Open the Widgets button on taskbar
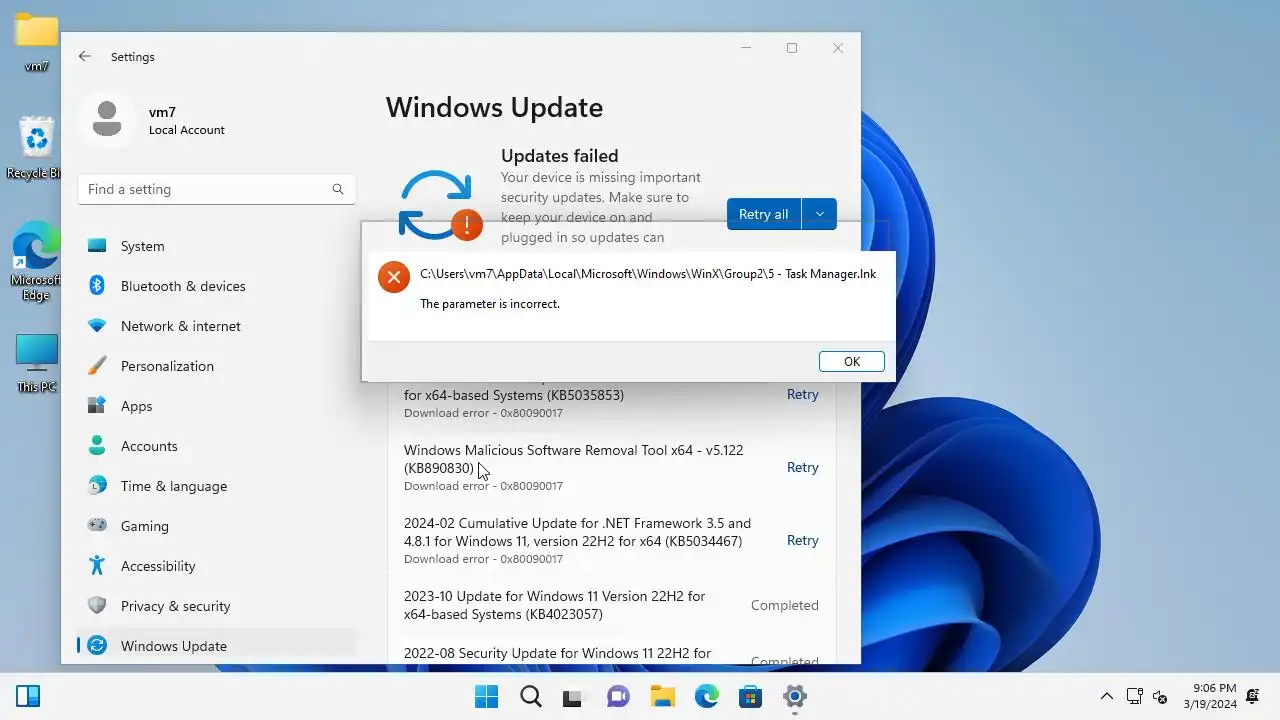This screenshot has width=1280, height=720. pos(28,696)
